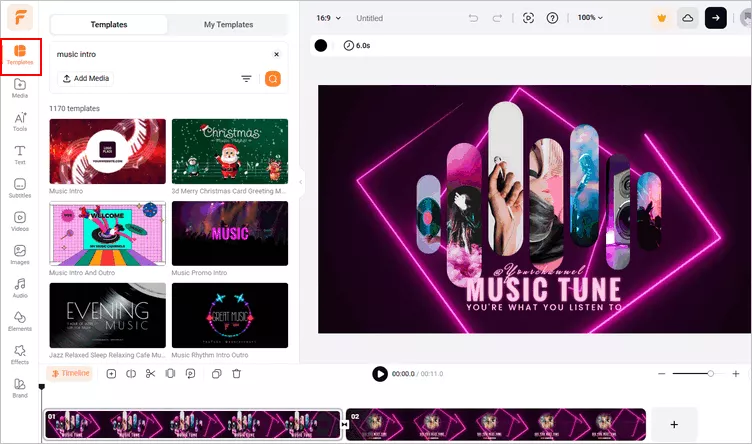The width and height of the screenshot is (752, 444).
Task: Select the Music Intro template thumbnail
Action: [107, 152]
